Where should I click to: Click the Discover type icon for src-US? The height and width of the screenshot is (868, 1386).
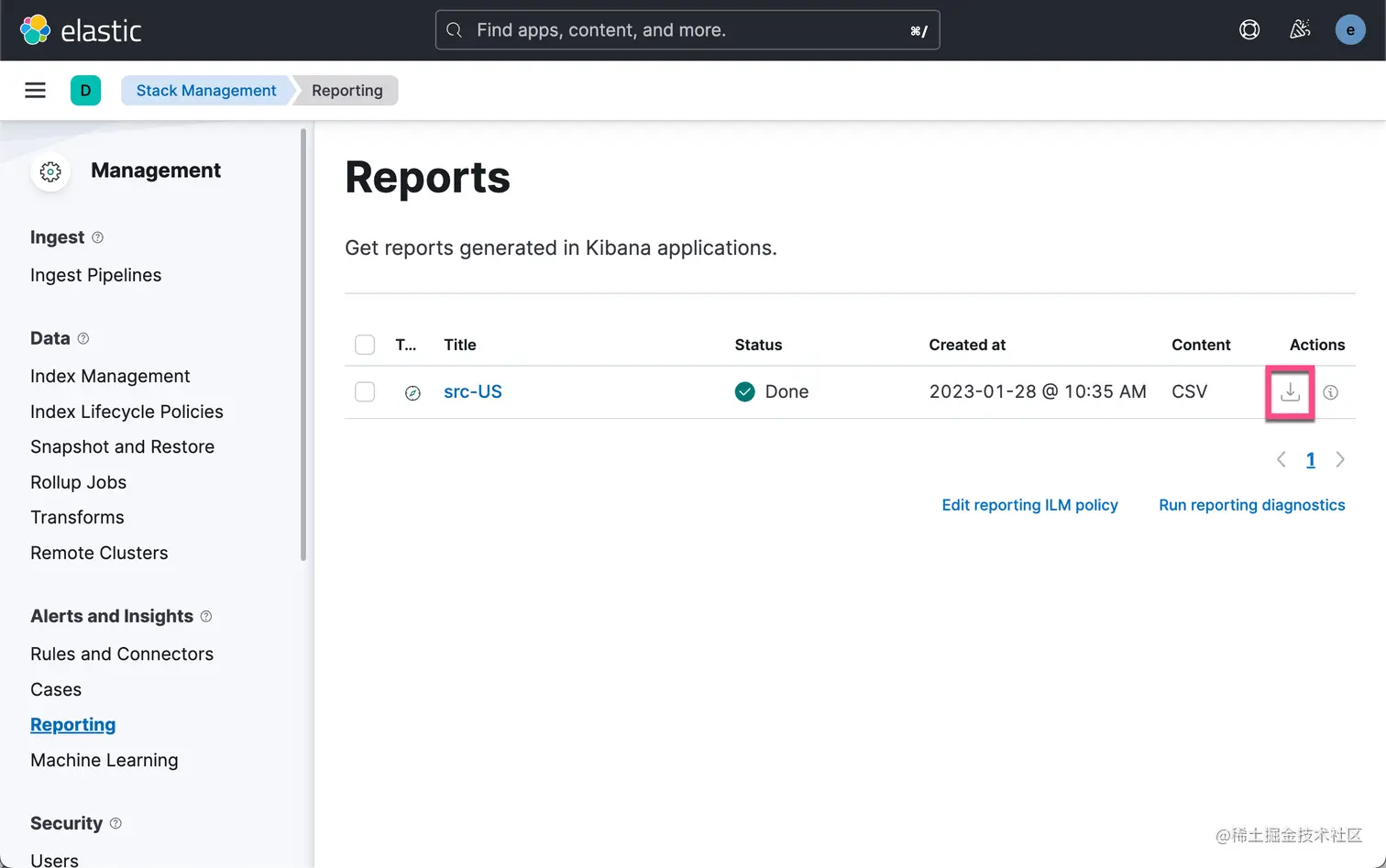point(412,392)
